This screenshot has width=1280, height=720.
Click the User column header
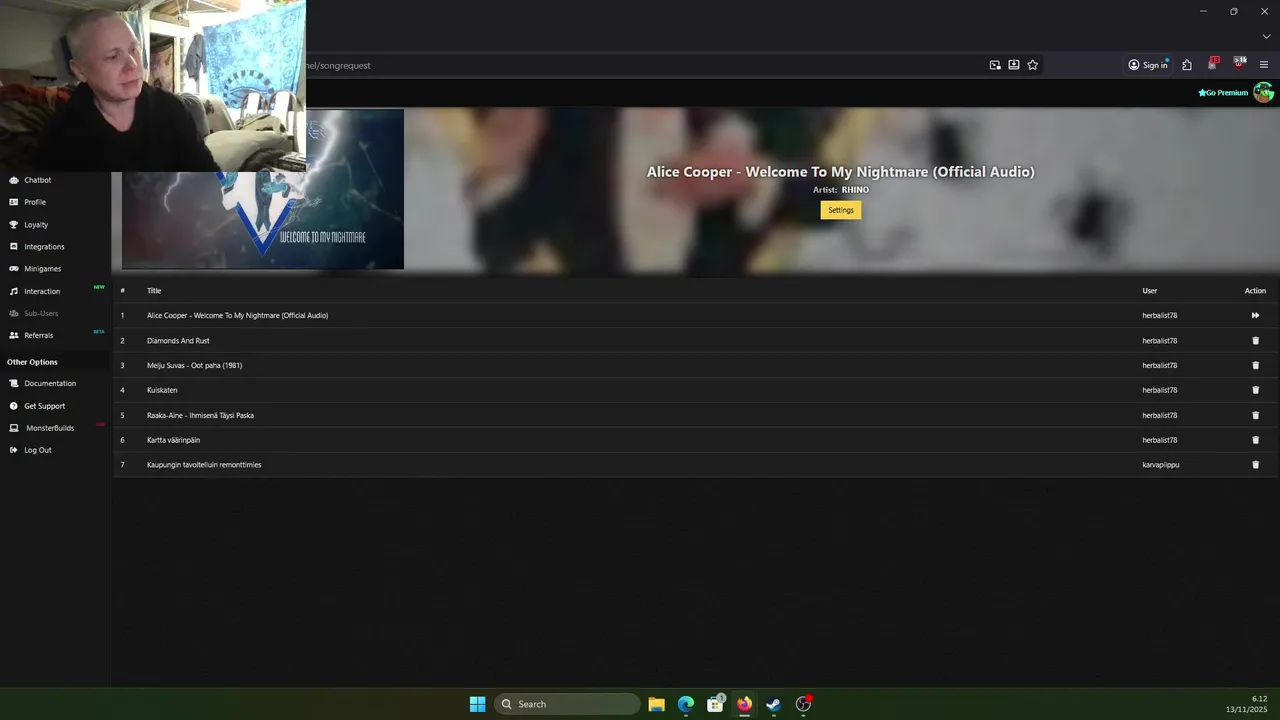point(1150,291)
